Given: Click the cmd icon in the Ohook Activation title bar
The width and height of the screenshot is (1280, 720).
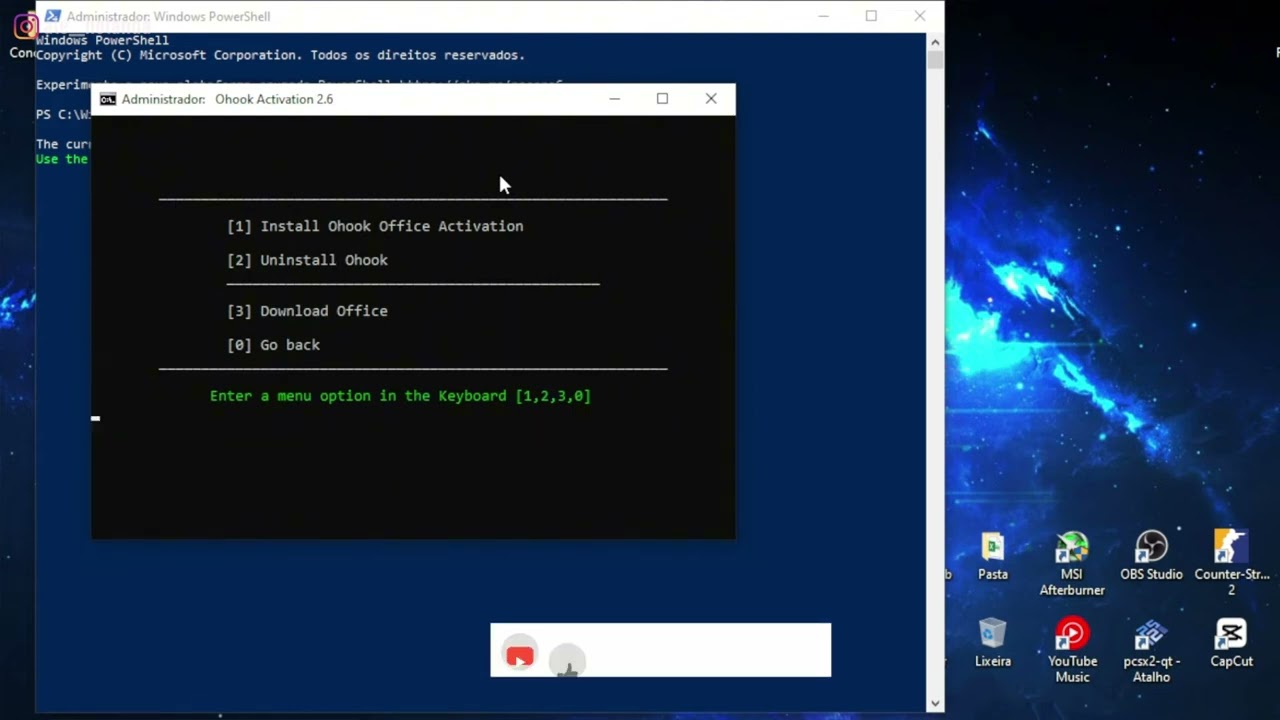Looking at the screenshot, I should [108, 99].
